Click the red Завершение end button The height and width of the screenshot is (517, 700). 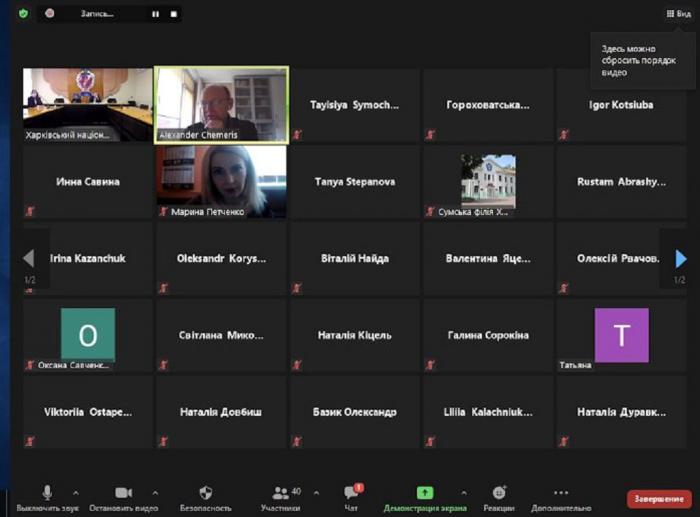coord(659,498)
